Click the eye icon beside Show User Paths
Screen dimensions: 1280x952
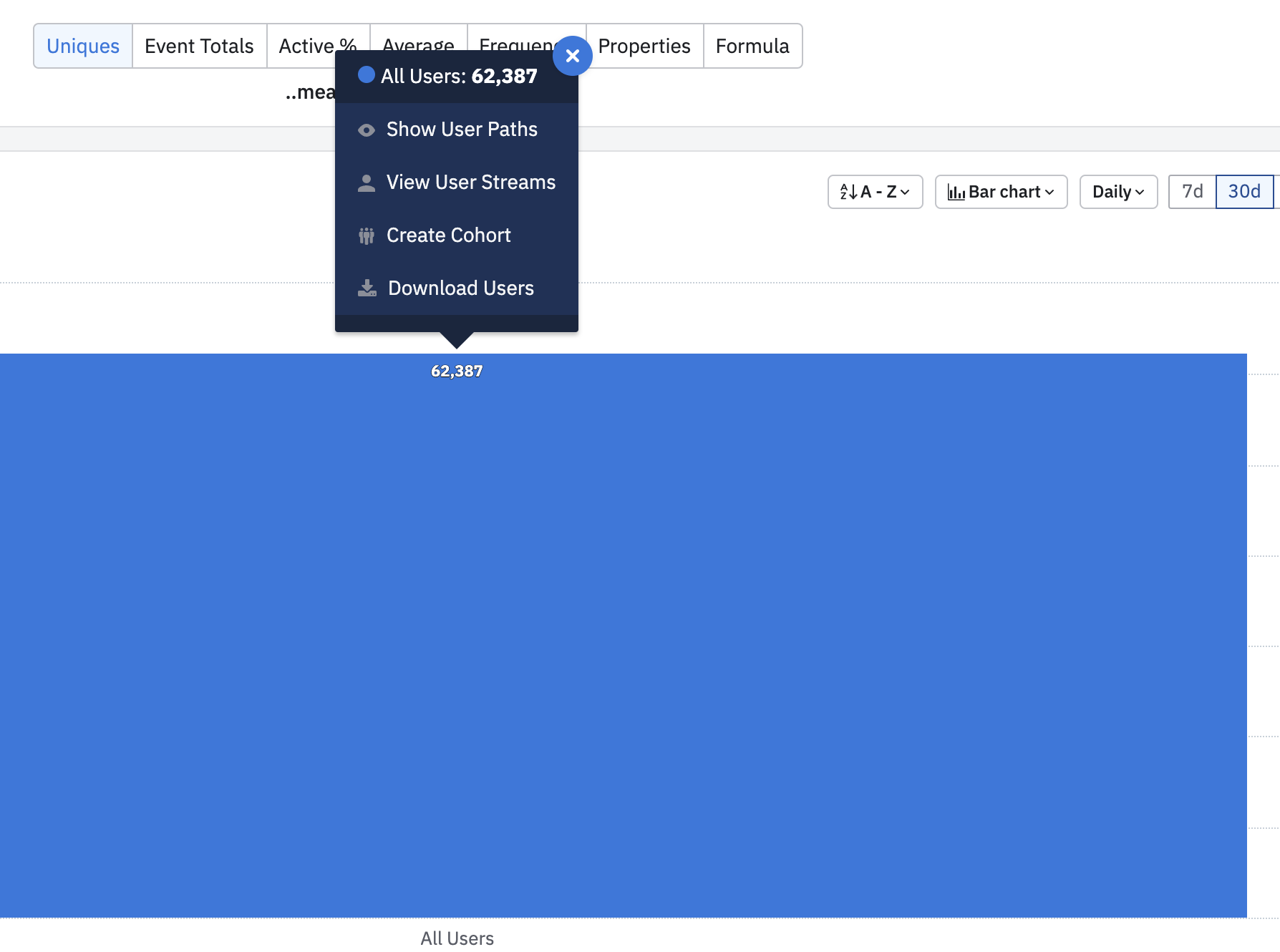tap(367, 130)
